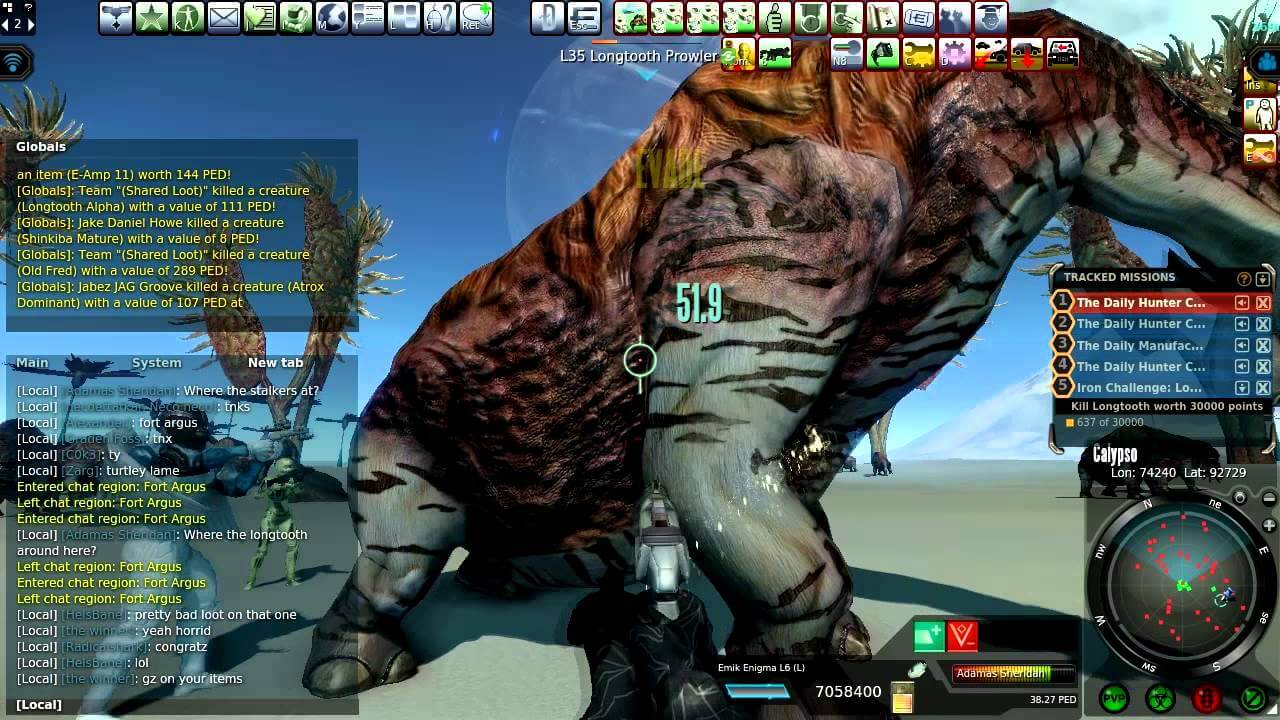Toggle the radar mode dot button

click(x=1240, y=498)
